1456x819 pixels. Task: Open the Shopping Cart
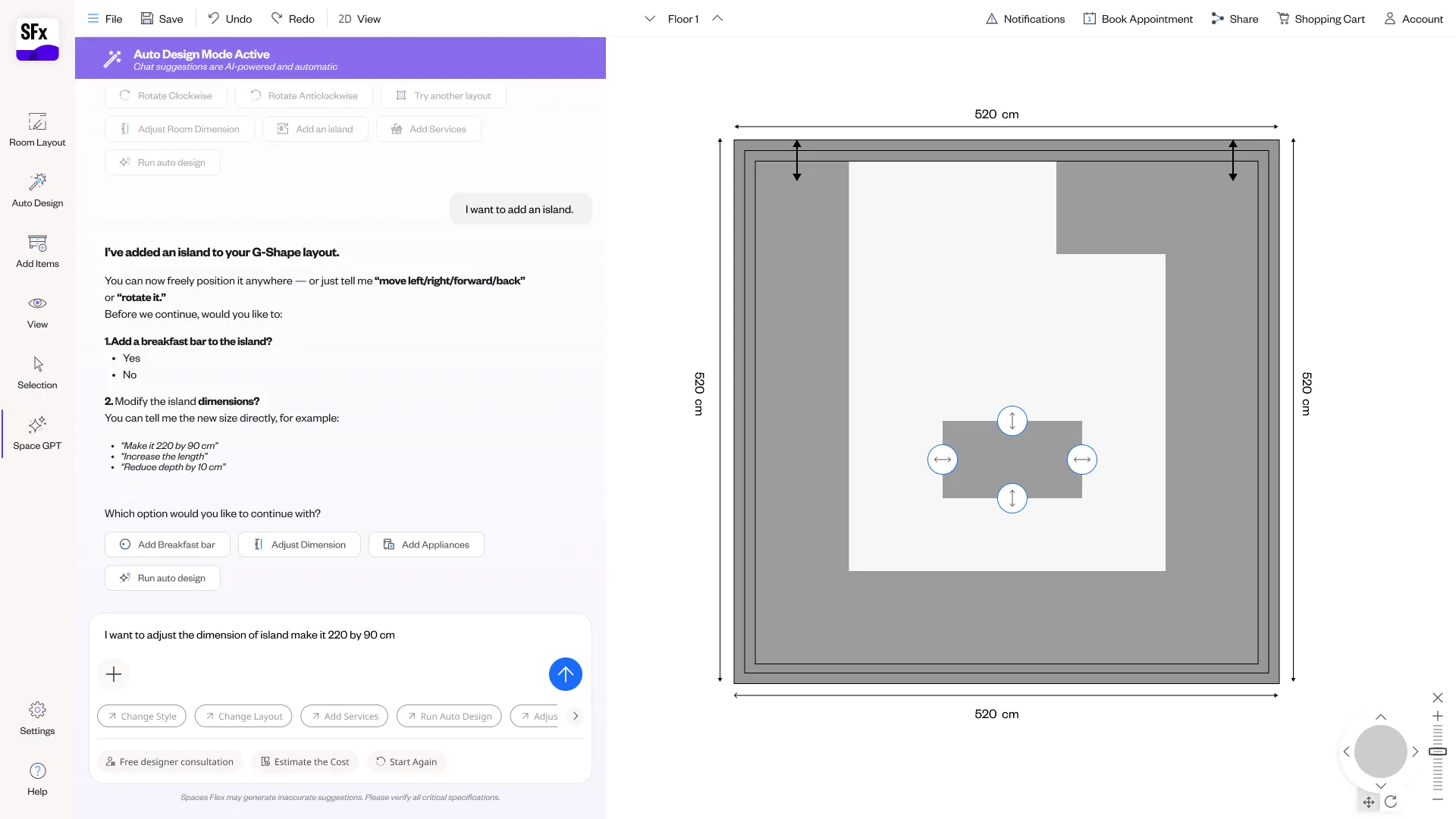[1320, 19]
